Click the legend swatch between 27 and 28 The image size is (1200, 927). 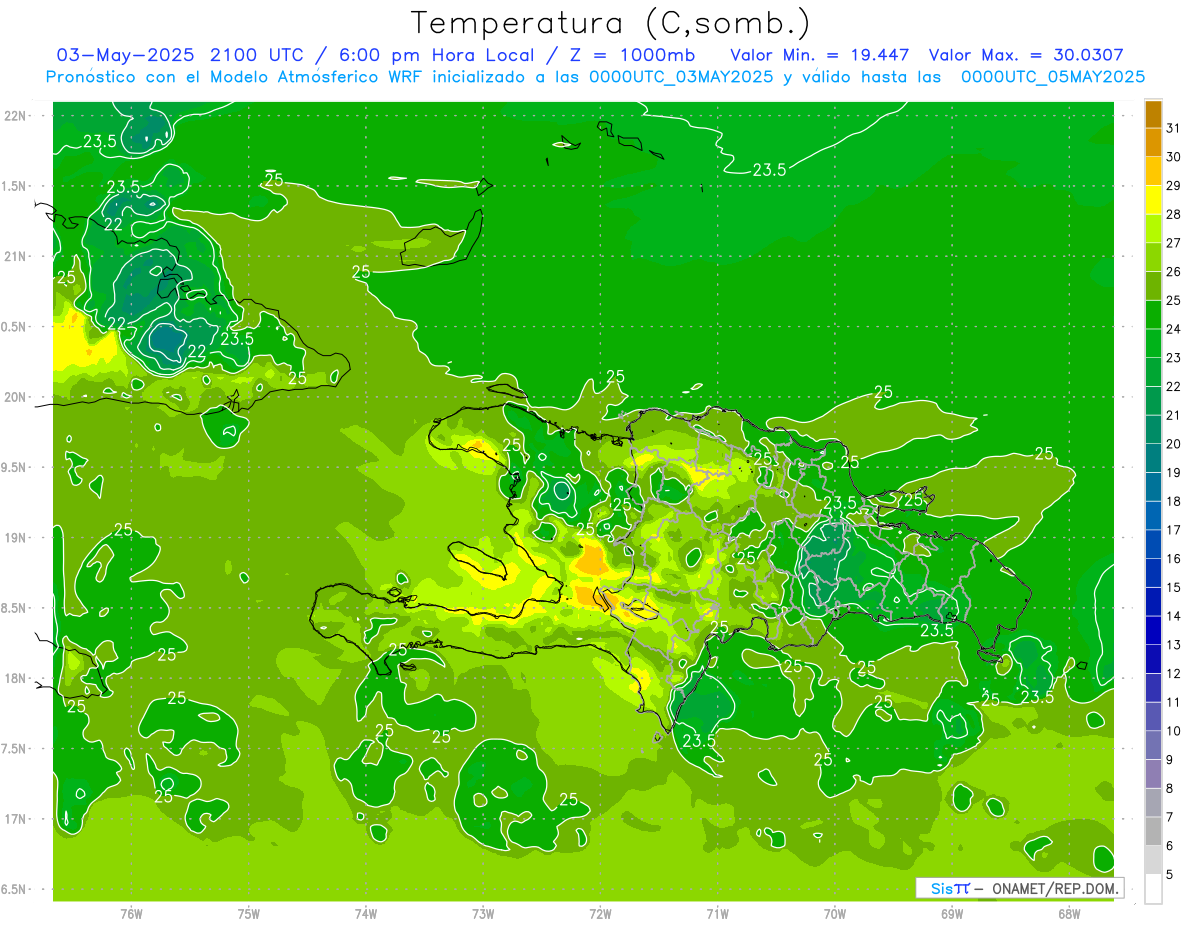pos(1153,229)
